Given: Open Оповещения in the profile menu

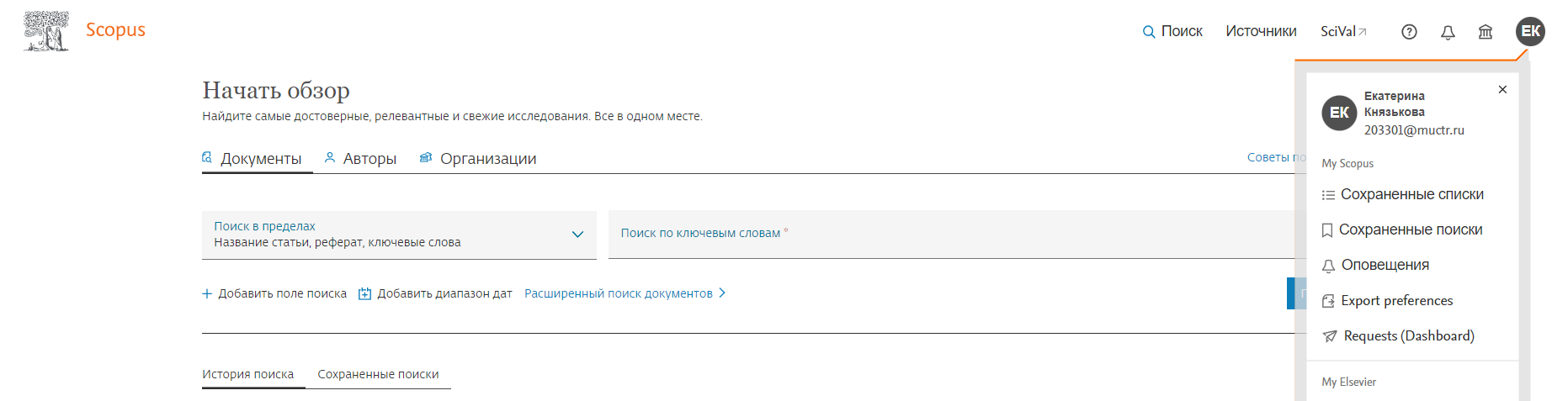Looking at the screenshot, I should tap(1385, 265).
